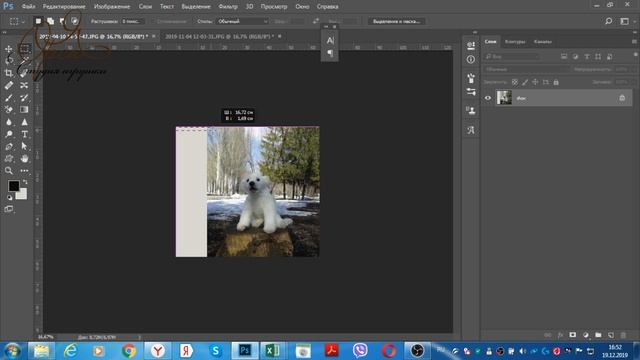Open the Glyphs panel icon
Screen dimensions: 640x360
[x=471, y=130]
